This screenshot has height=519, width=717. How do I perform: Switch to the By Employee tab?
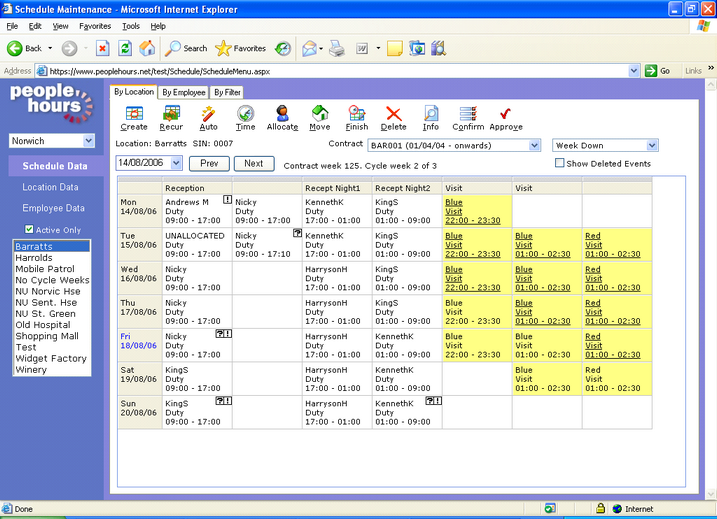coord(183,92)
